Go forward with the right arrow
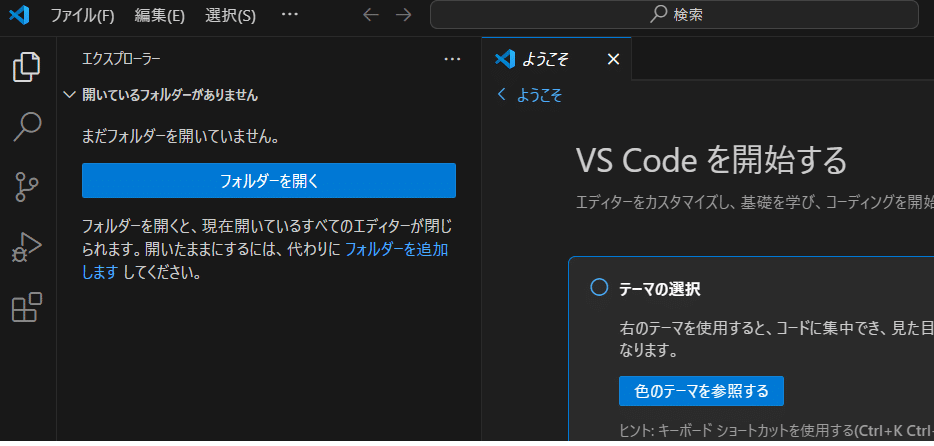The width and height of the screenshot is (934, 446). tap(404, 15)
